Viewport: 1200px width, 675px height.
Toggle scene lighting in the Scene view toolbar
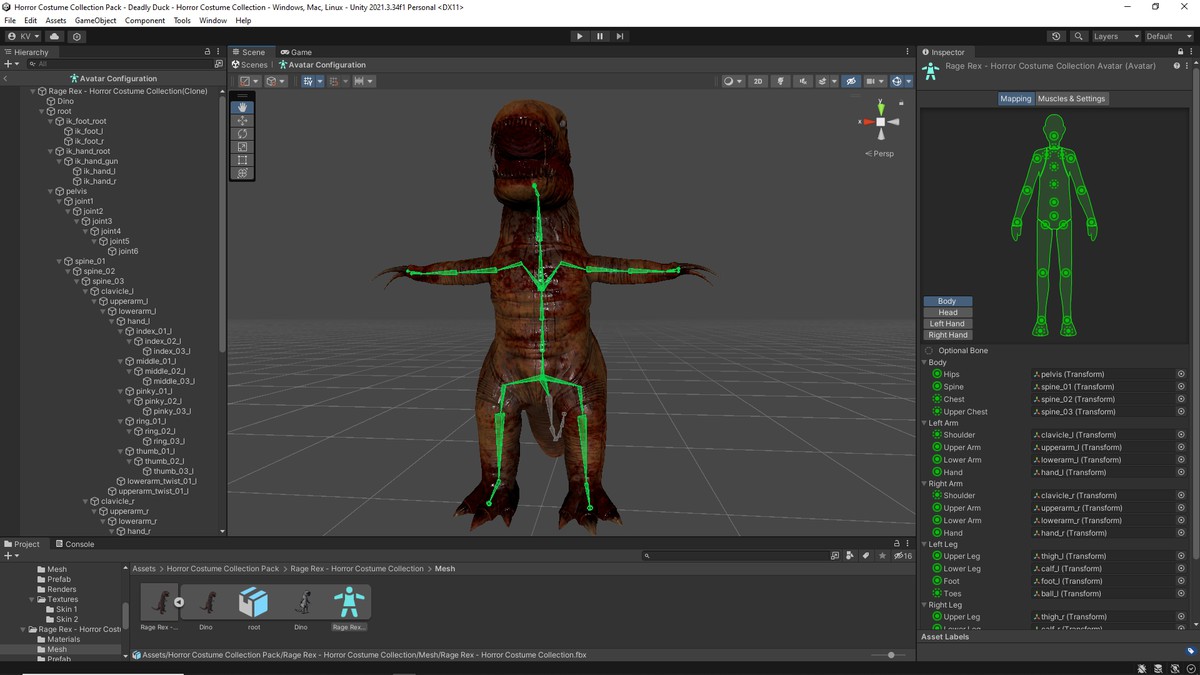point(781,81)
